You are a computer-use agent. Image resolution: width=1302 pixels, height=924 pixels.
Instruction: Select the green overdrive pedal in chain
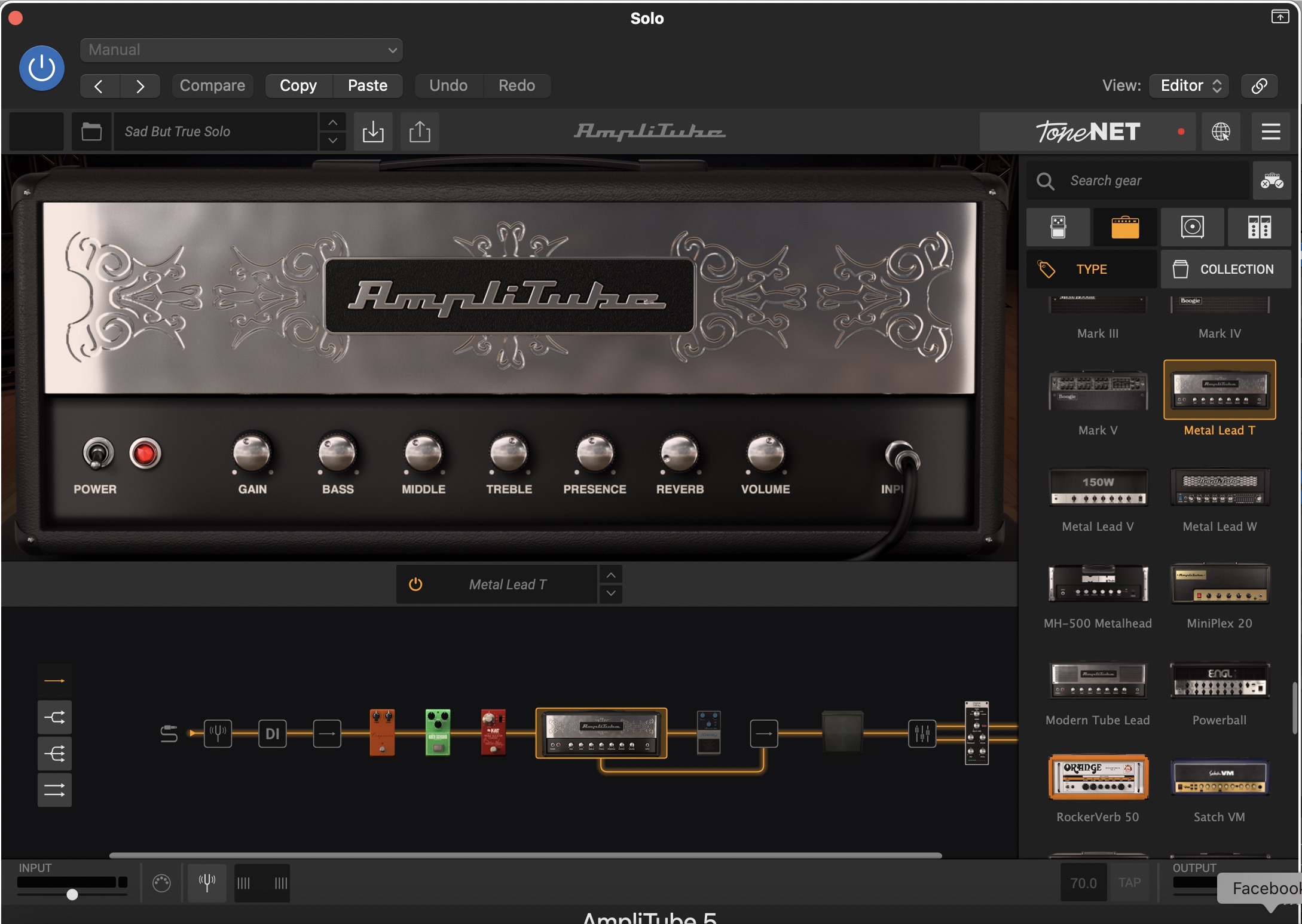click(438, 732)
